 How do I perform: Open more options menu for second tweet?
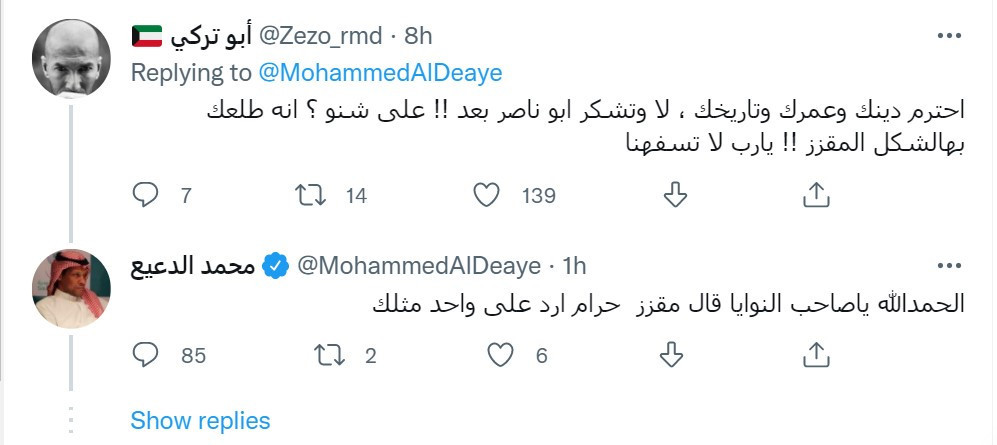click(949, 266)
